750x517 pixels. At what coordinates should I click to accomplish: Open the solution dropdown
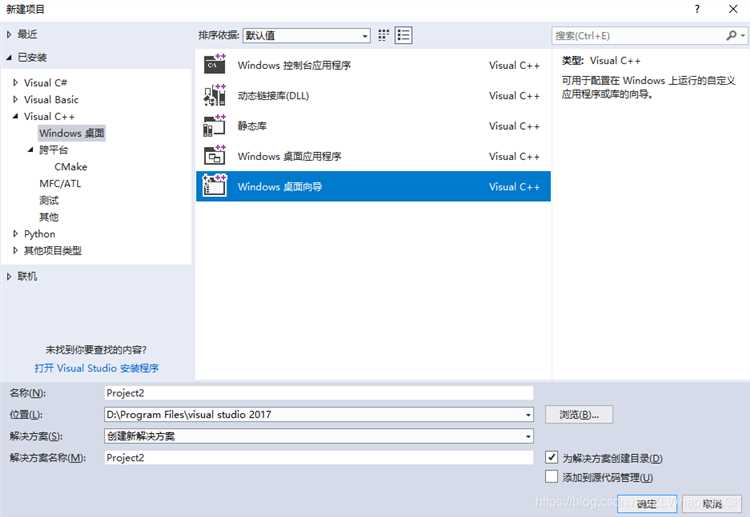[528, 436]
